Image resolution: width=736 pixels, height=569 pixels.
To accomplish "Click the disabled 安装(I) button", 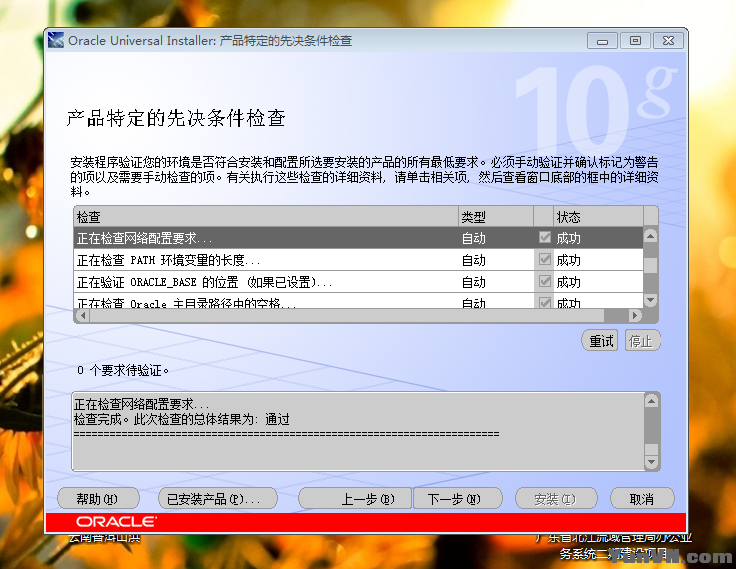I will click(x=556, y=499).
